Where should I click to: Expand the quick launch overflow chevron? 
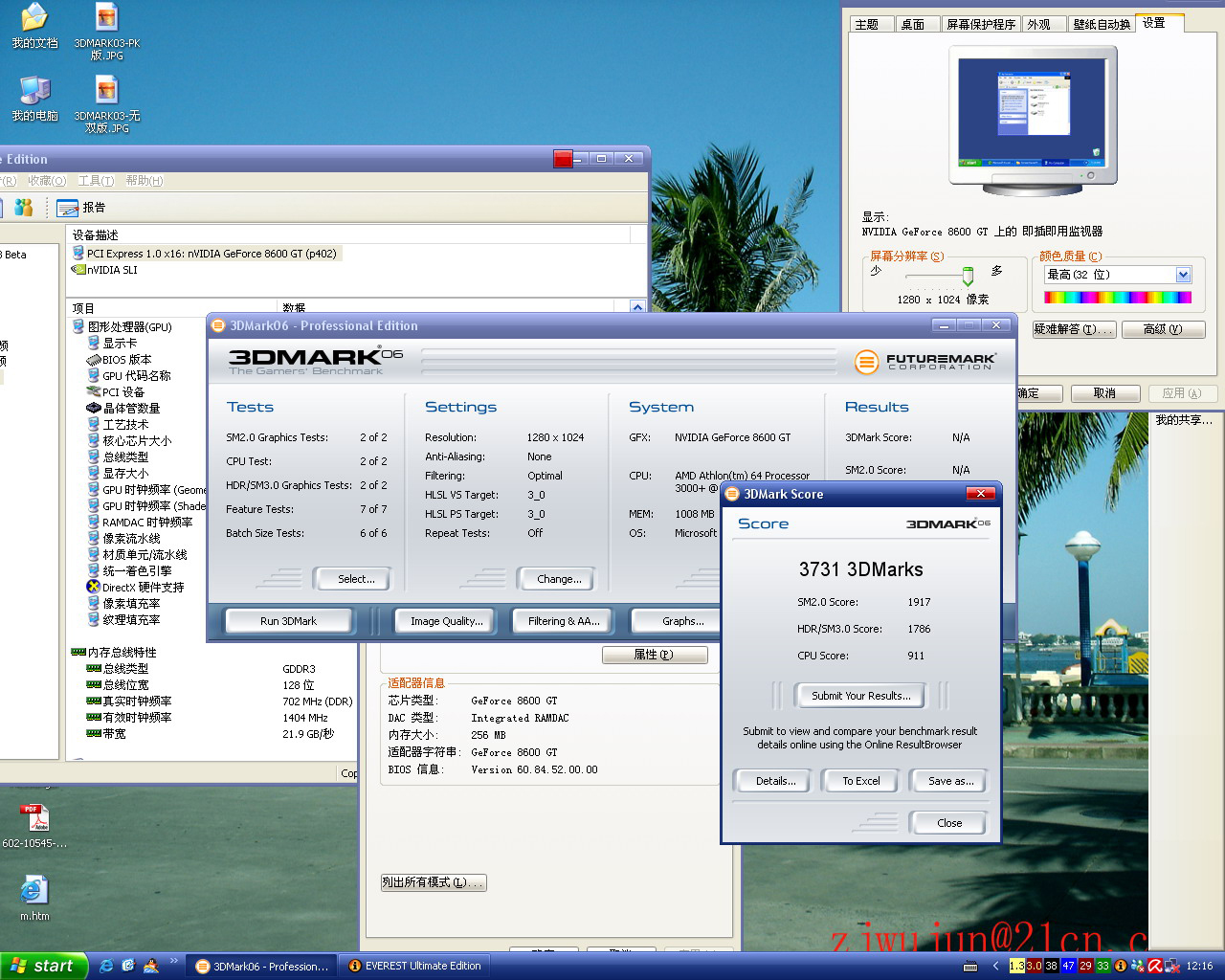pyautogui.click(x=173, y=961)
